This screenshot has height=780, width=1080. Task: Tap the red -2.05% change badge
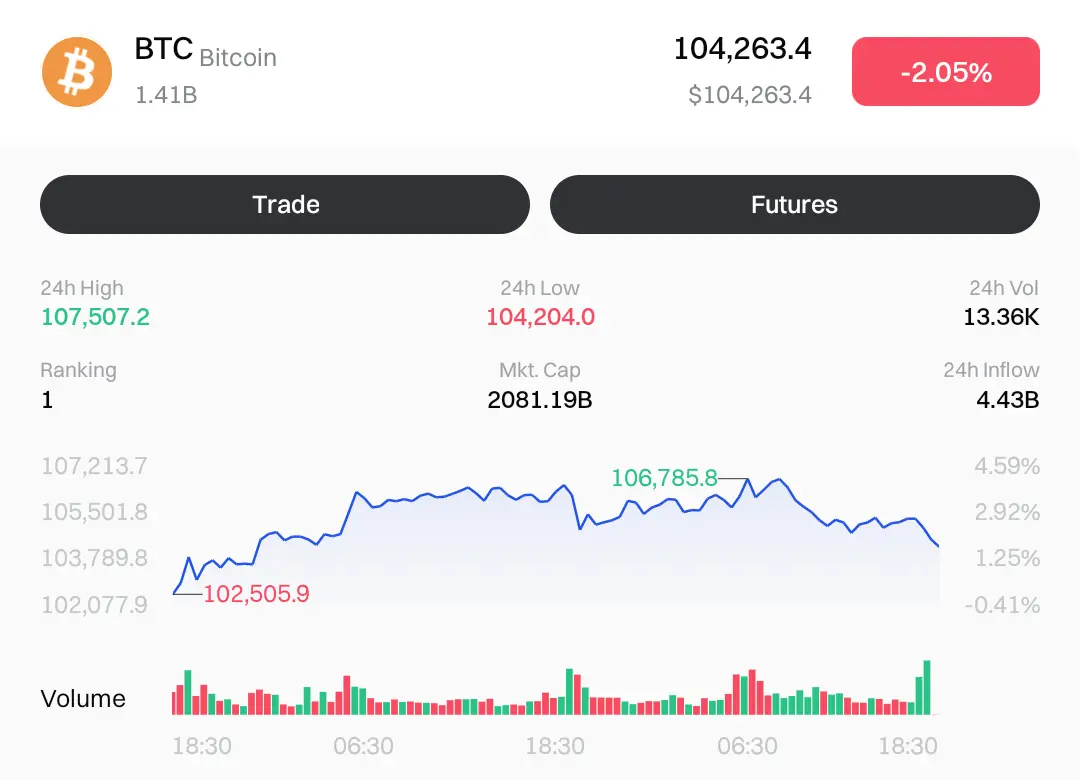945,72
